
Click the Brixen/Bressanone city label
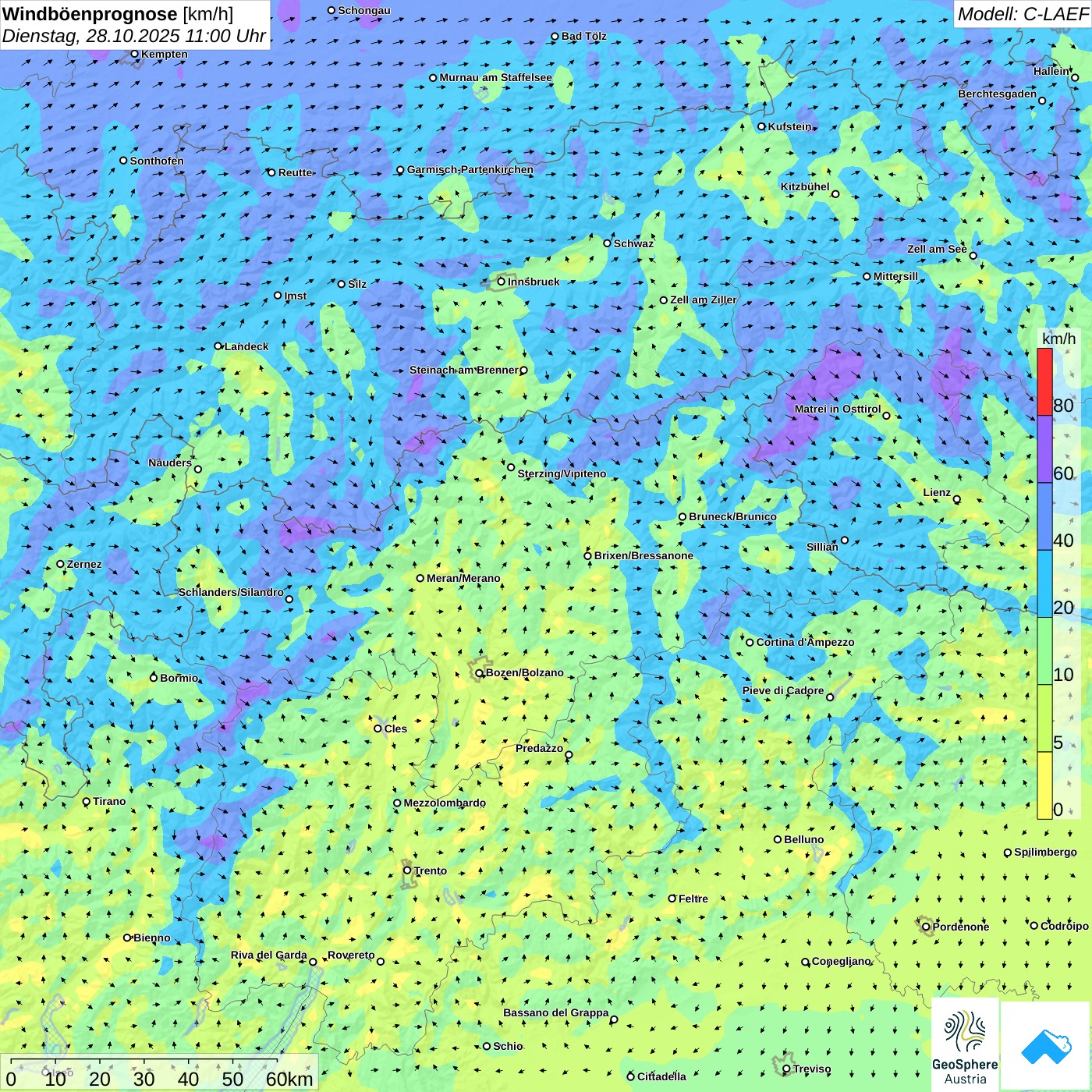(643, 555)
